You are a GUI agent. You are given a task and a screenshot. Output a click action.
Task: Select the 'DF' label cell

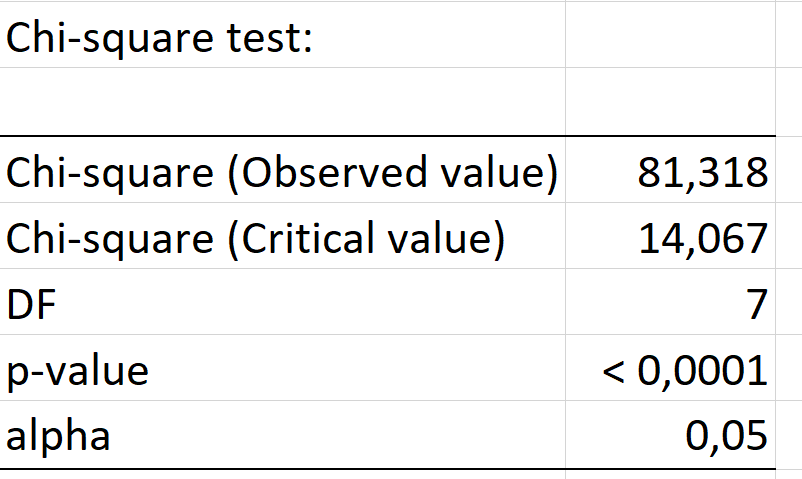click(282, 302)
